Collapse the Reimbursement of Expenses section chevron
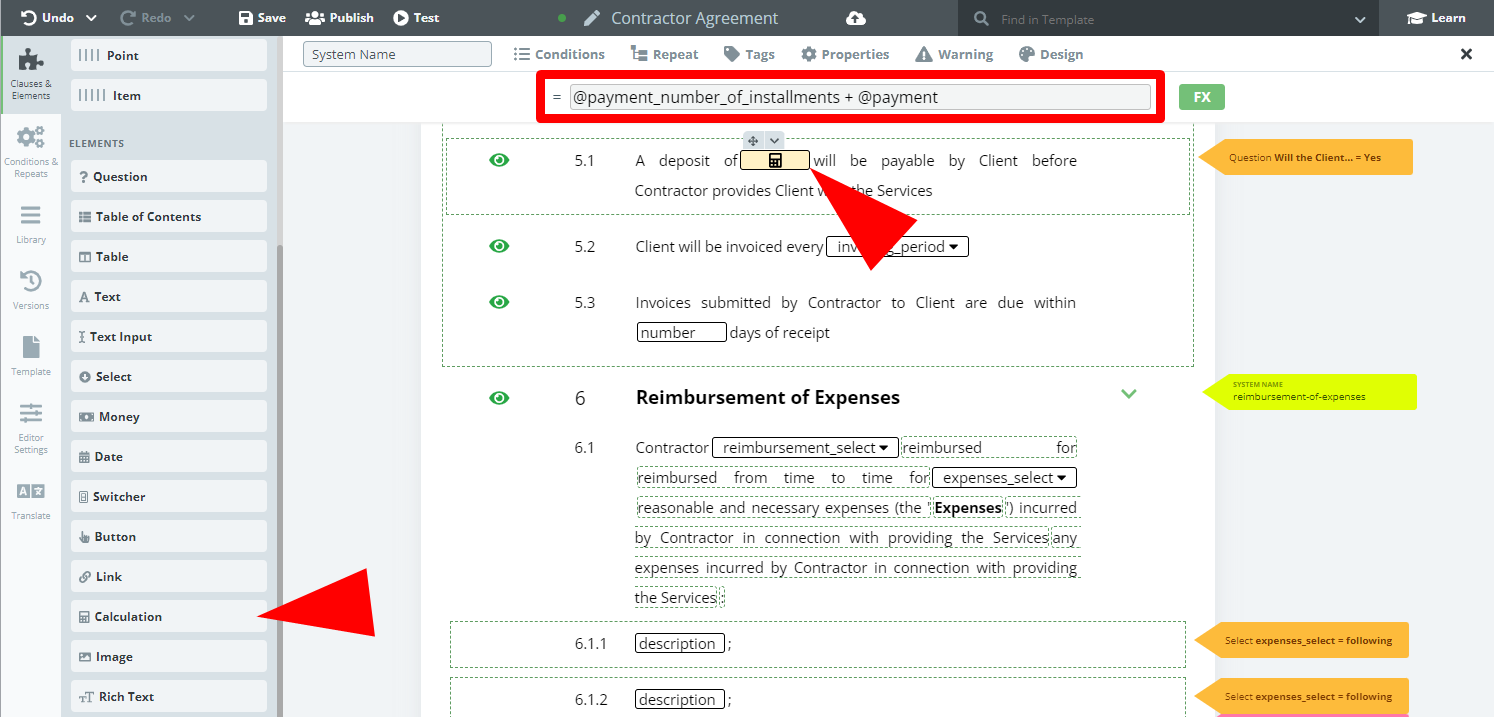The image size is (1494, 717). [1129, 394]
